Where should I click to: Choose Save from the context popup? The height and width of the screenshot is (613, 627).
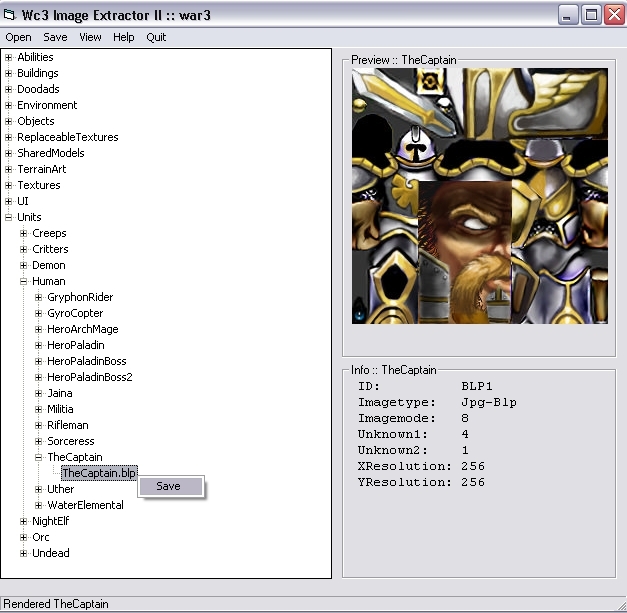(x=171, y=486)
